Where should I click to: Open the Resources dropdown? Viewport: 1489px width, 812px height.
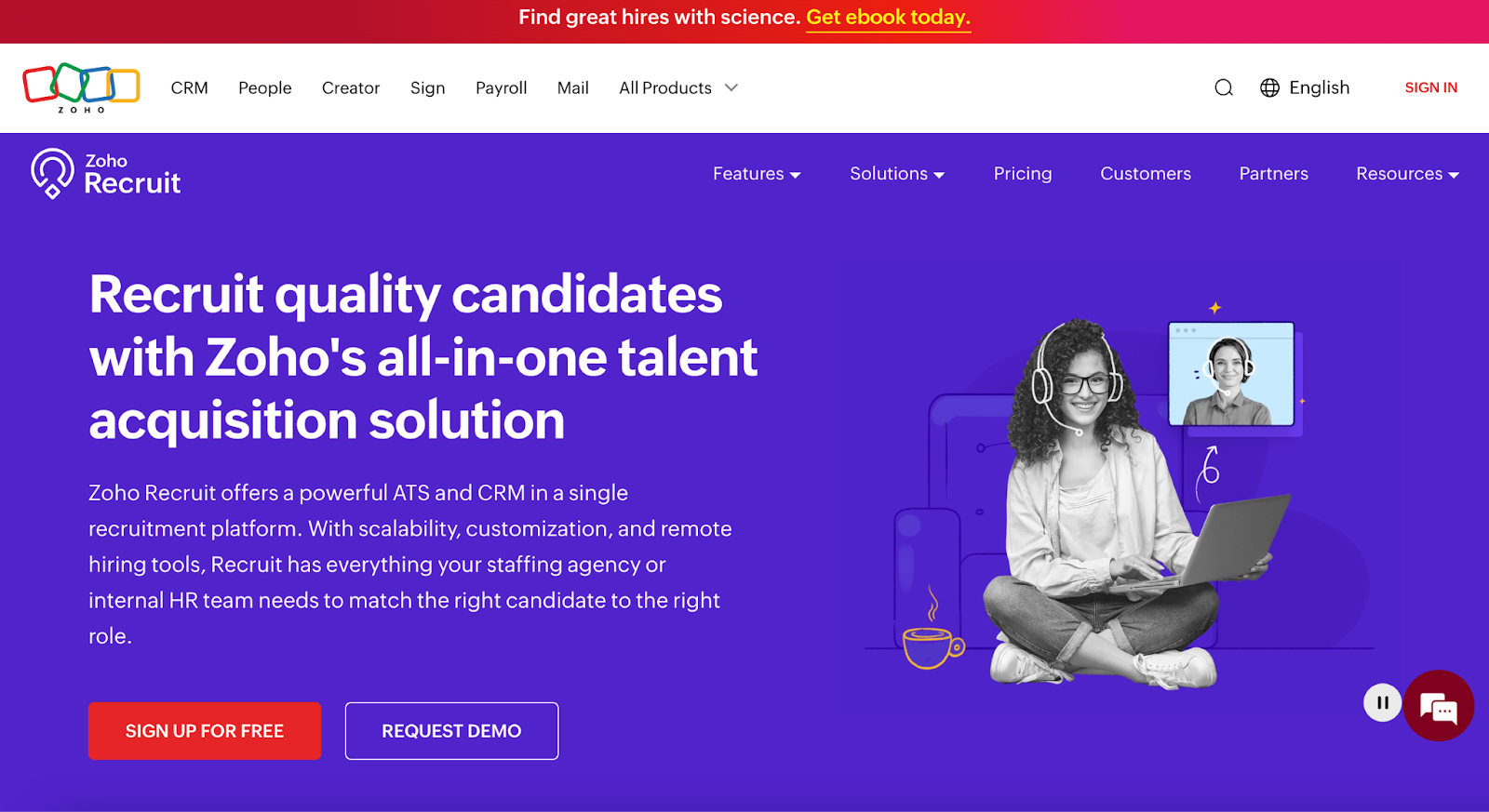click(x=1401, y=174)
